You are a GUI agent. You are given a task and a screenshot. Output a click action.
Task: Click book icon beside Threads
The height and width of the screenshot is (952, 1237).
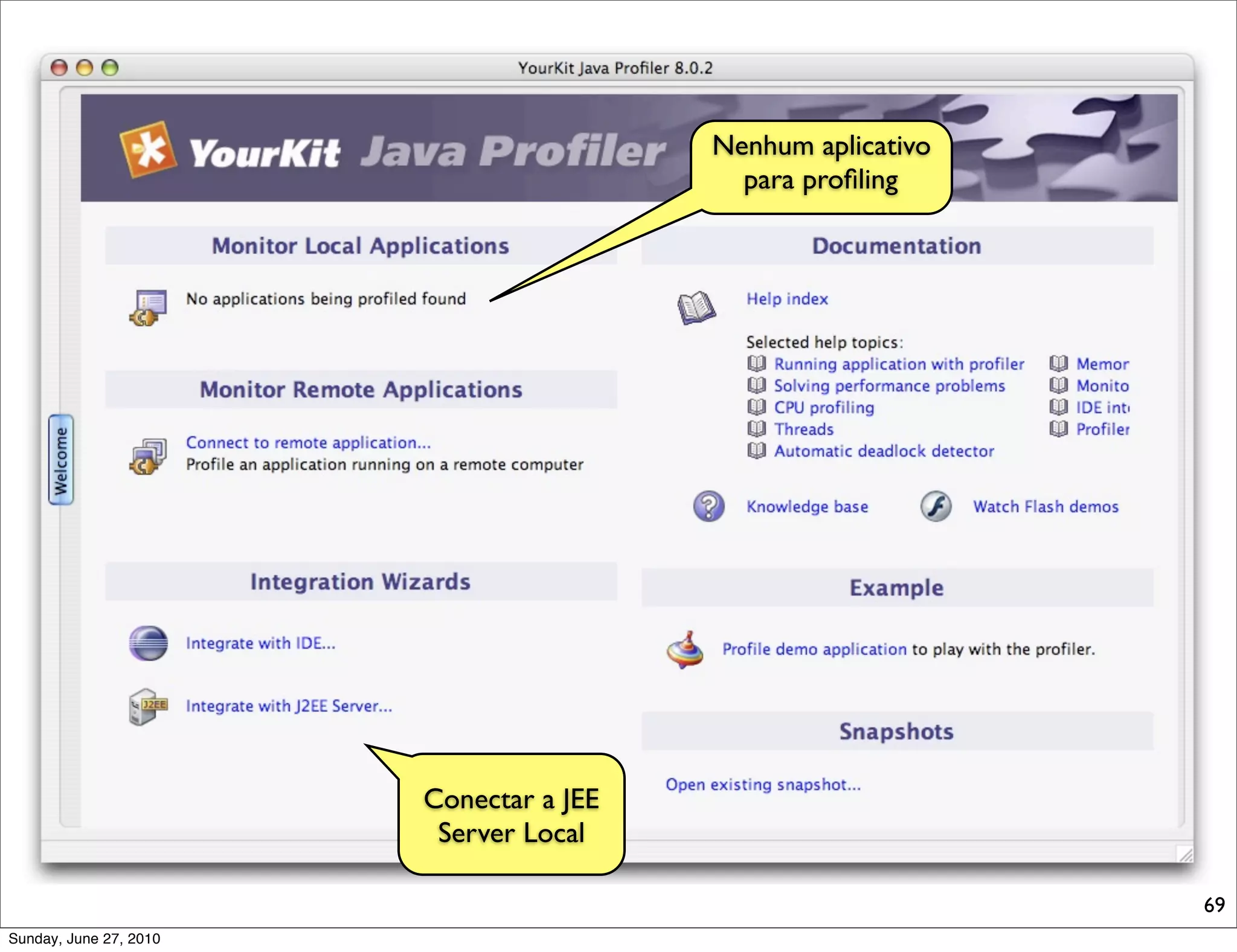pos(756,429)
